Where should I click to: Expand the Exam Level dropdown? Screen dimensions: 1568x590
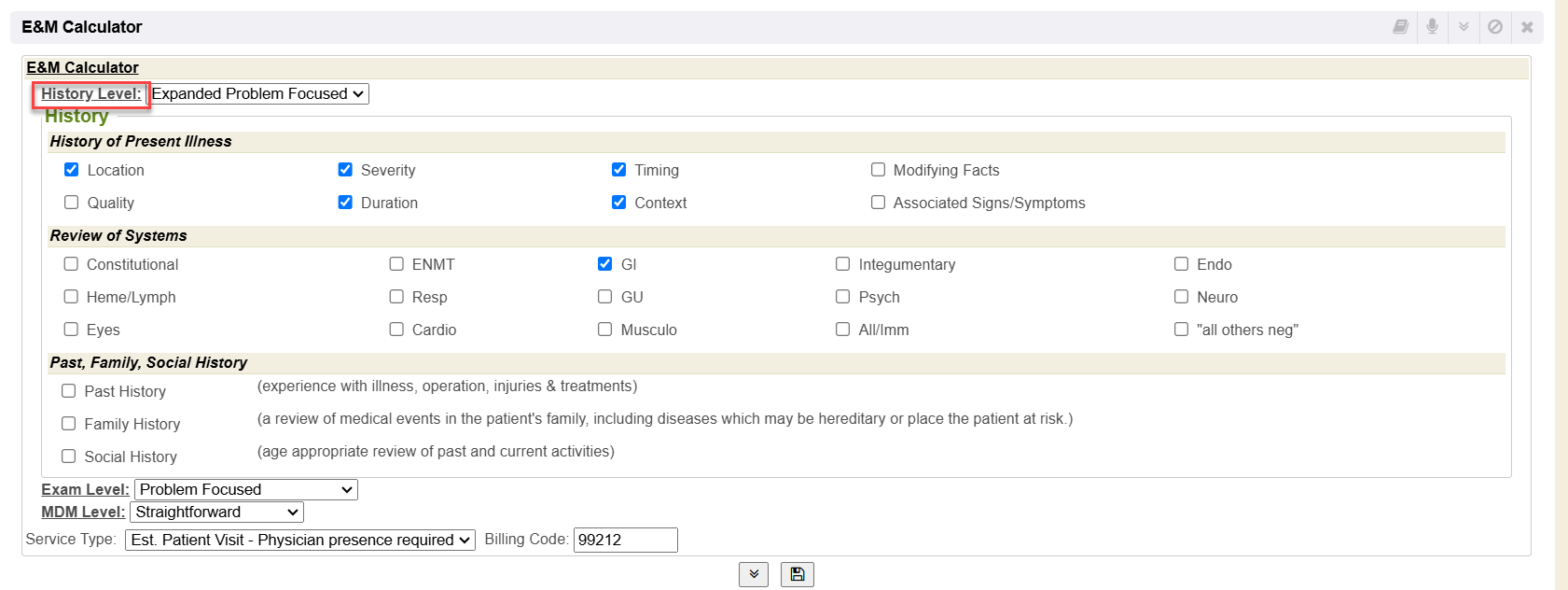pos(246,490)
